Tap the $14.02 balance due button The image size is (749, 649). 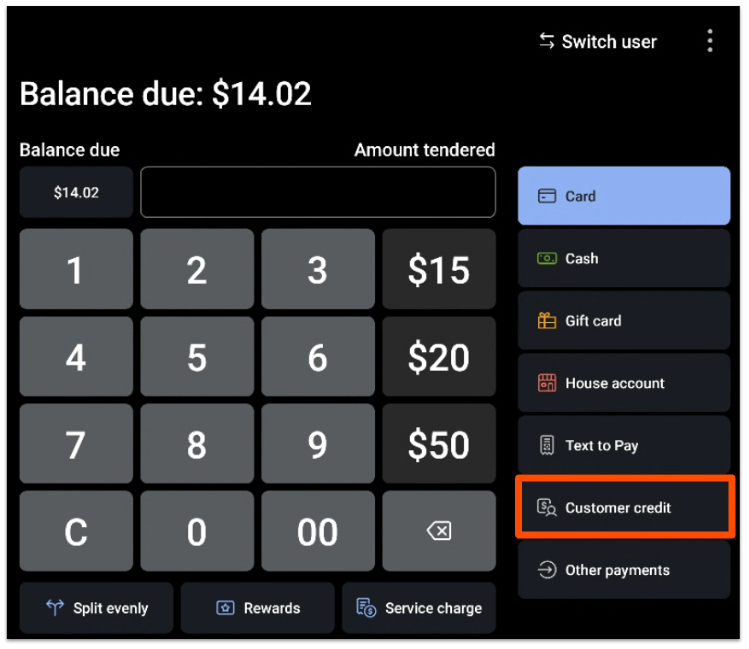[76, 192]
